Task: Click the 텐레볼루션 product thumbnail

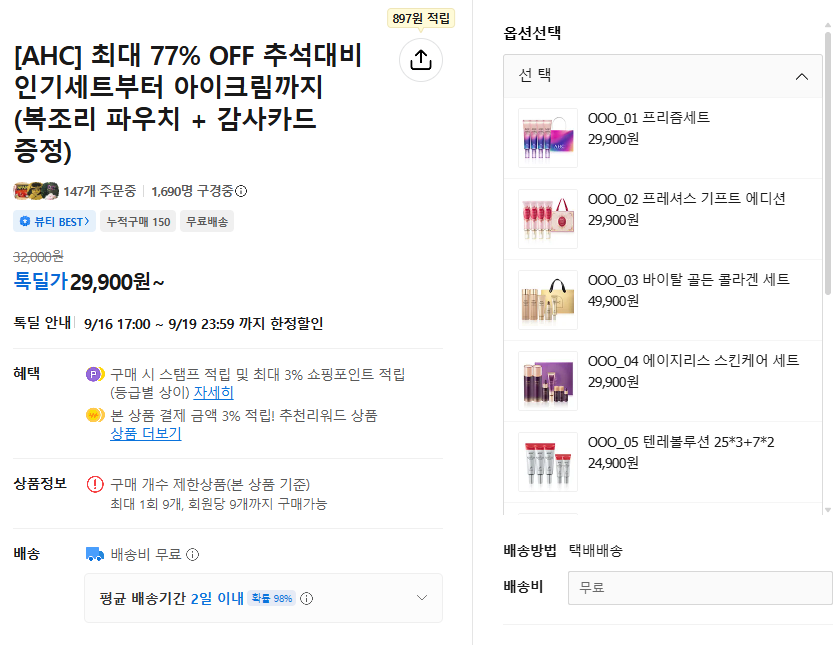Action: point(548,462)
